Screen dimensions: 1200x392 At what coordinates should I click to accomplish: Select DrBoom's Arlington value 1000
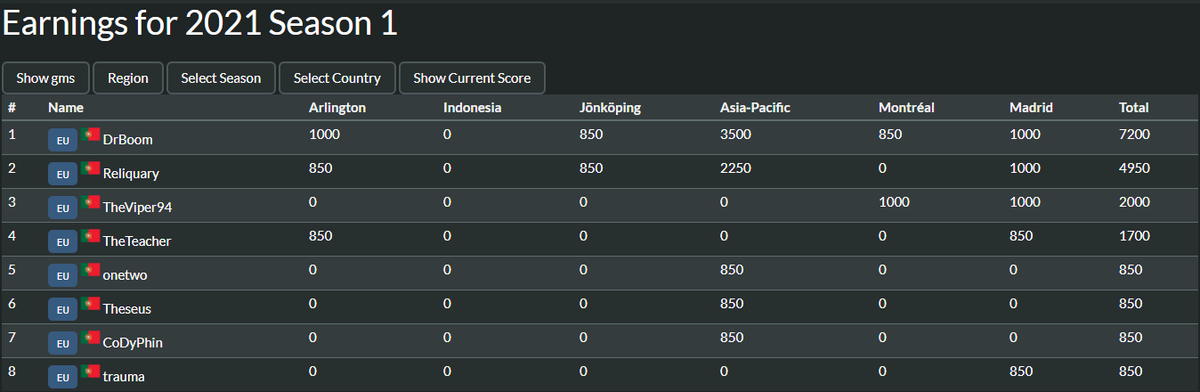tap(325, 134)
